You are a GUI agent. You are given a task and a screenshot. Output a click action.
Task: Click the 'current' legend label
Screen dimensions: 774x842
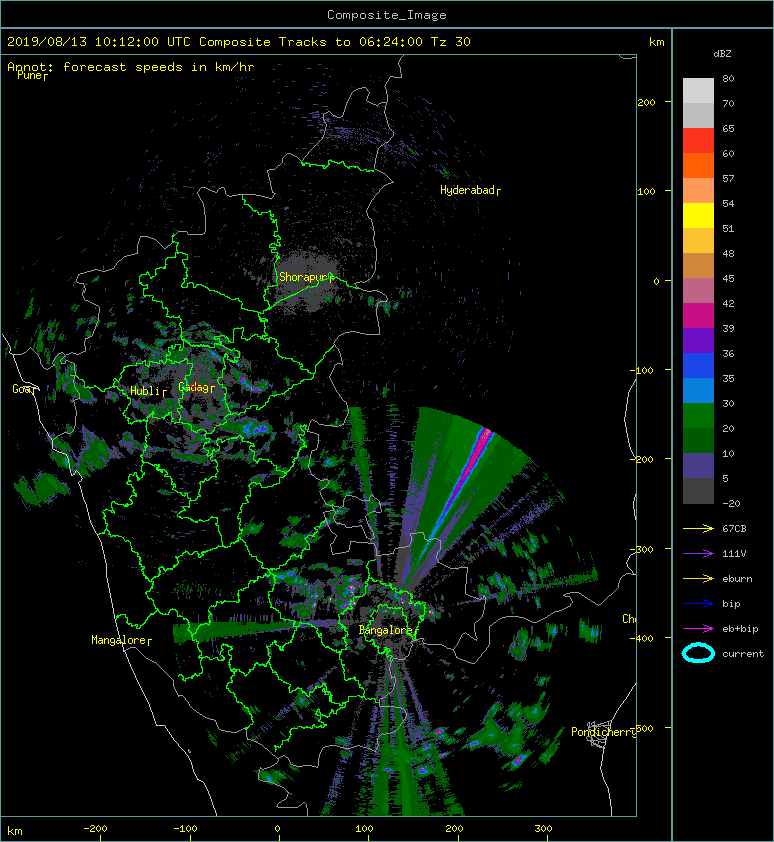click(x=743, y=654)
